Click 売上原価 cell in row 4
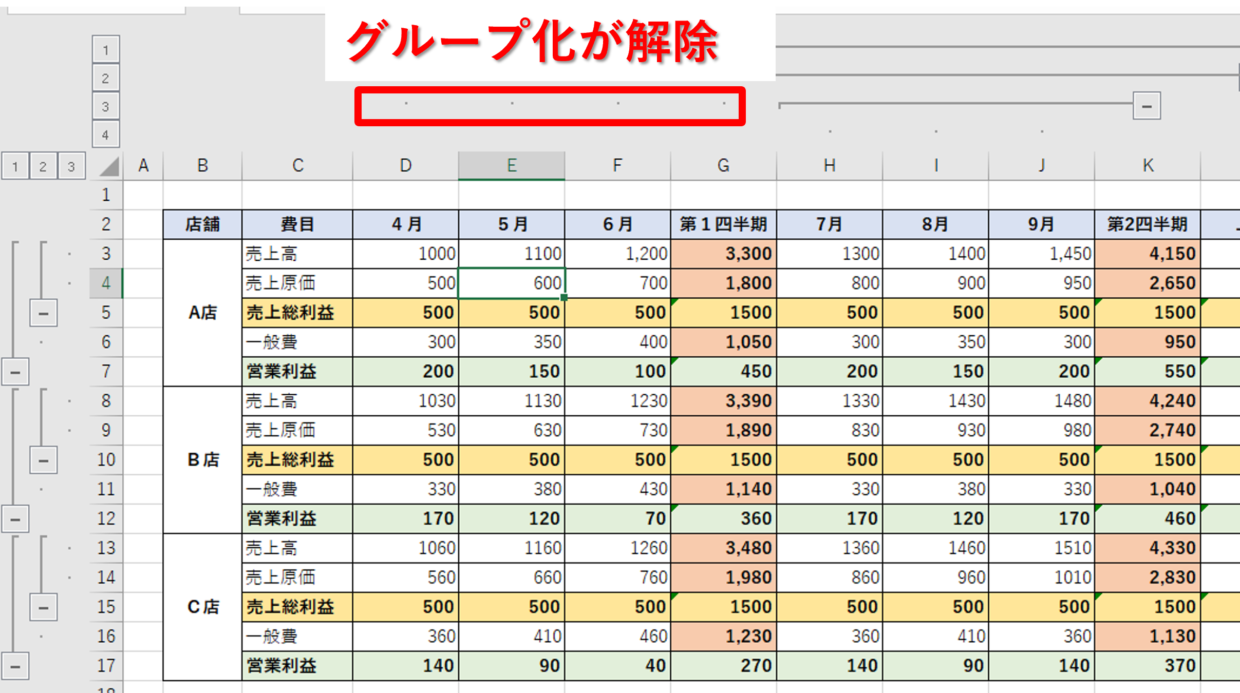This screenshot has width=1240, height=693. click(x=297, y=283)
